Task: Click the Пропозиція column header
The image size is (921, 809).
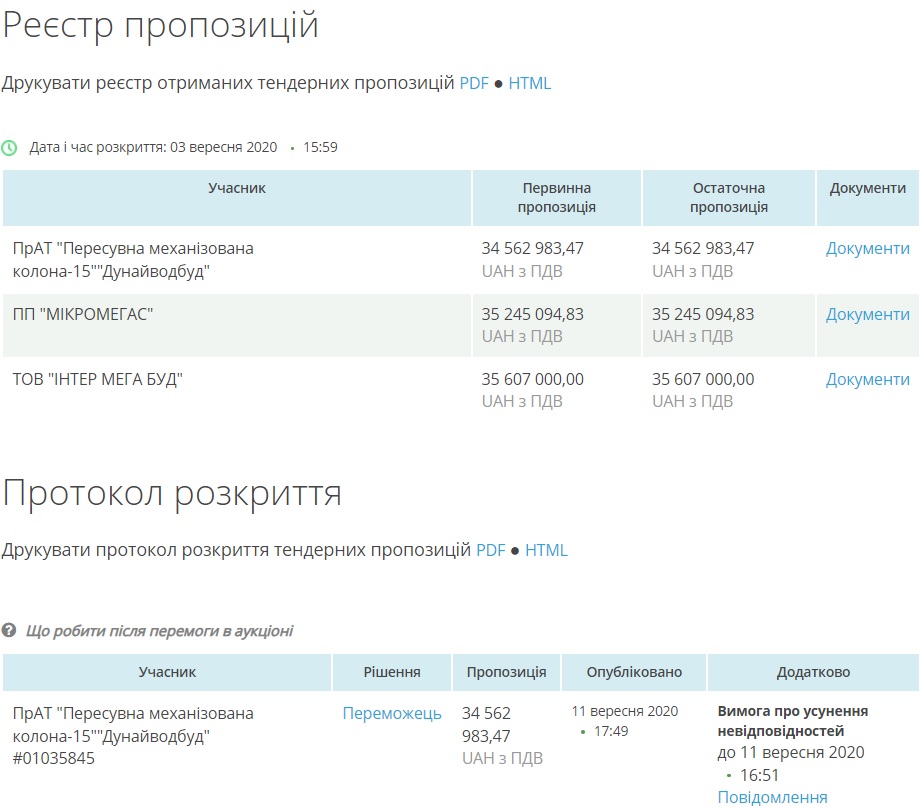Action: click(506, 672)
